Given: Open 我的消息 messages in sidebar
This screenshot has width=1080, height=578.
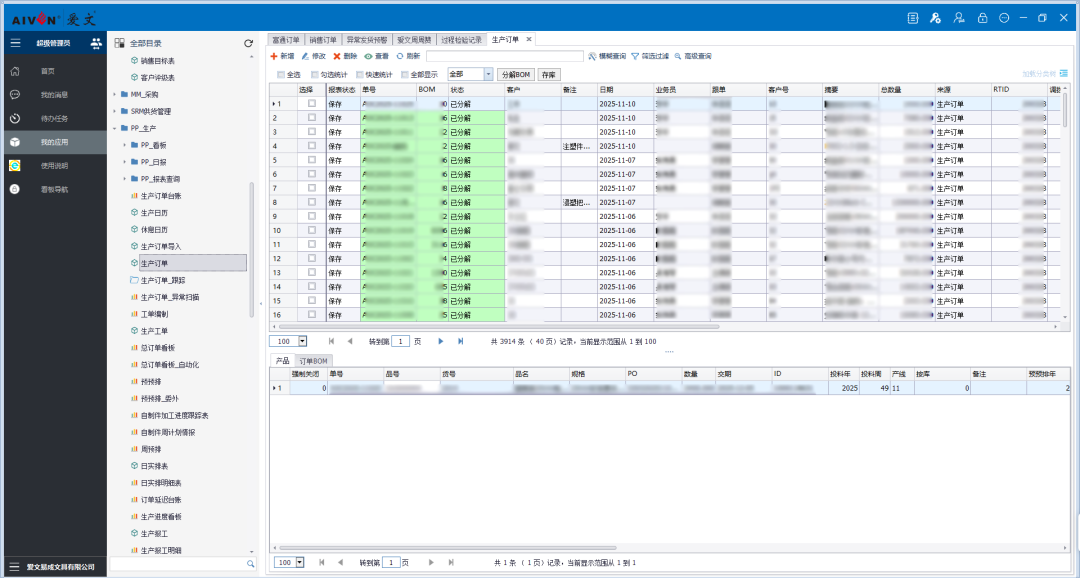Looking at the screenshot, I should click(x=54, y=94).
